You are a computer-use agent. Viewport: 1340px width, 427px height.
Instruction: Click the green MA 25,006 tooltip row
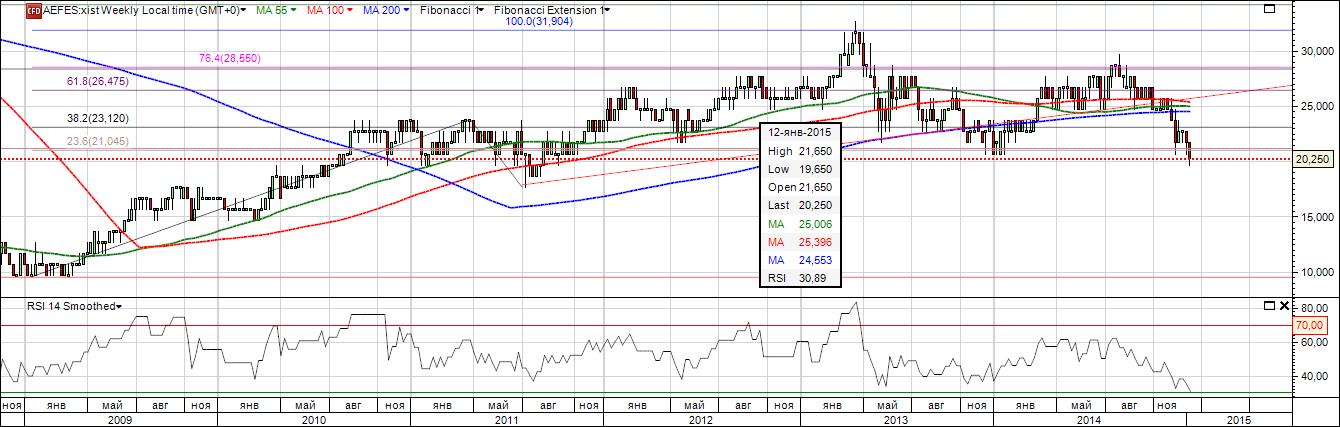pos(801,224)
